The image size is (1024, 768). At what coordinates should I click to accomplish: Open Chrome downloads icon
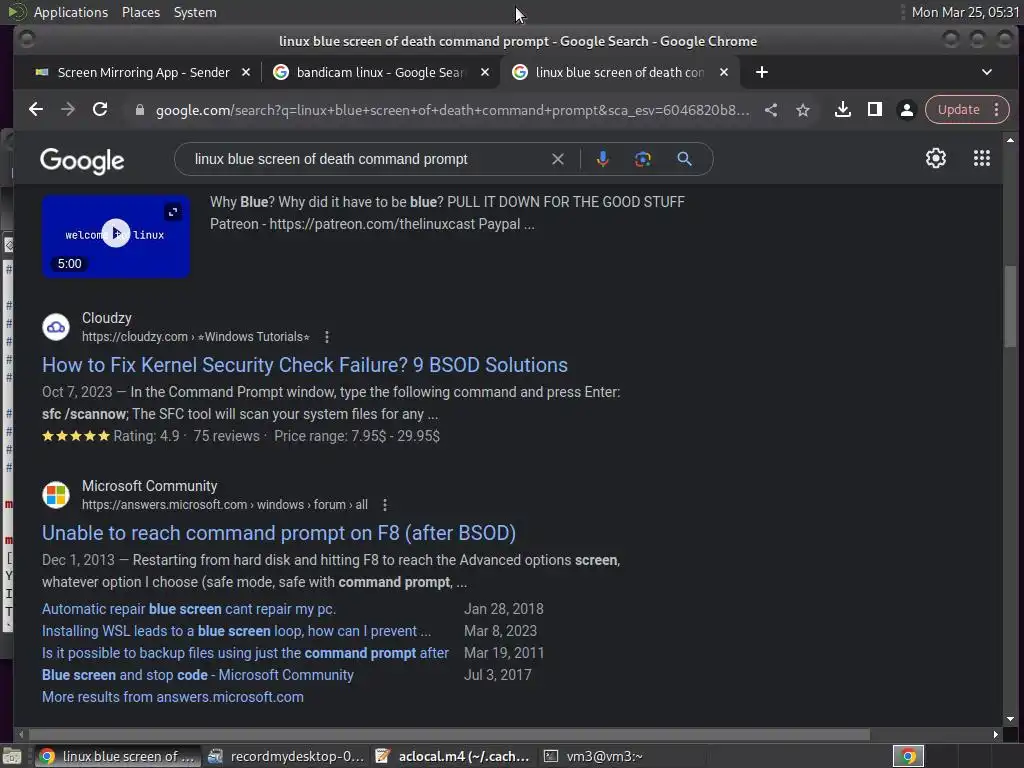pos(842,110)
